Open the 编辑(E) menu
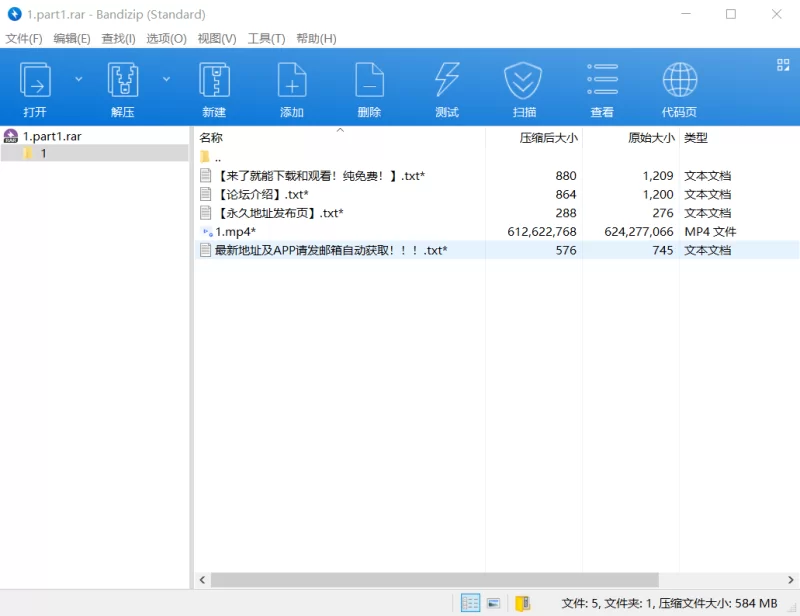This screenshot has width=800, height=616. [x=72, y=39]
